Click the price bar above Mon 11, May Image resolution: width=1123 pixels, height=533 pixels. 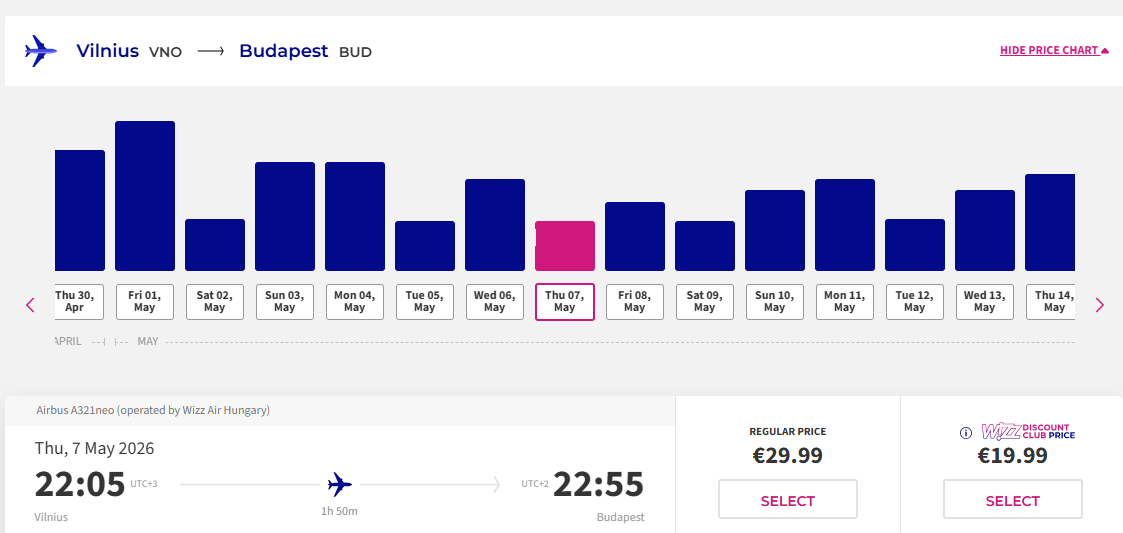(845, 225)
